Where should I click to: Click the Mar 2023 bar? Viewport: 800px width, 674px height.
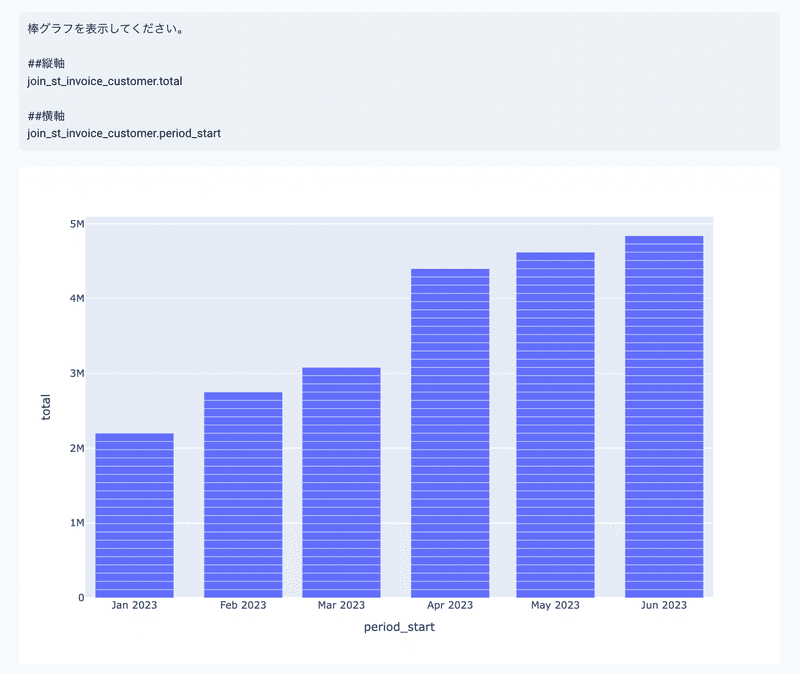click(341, 482)
